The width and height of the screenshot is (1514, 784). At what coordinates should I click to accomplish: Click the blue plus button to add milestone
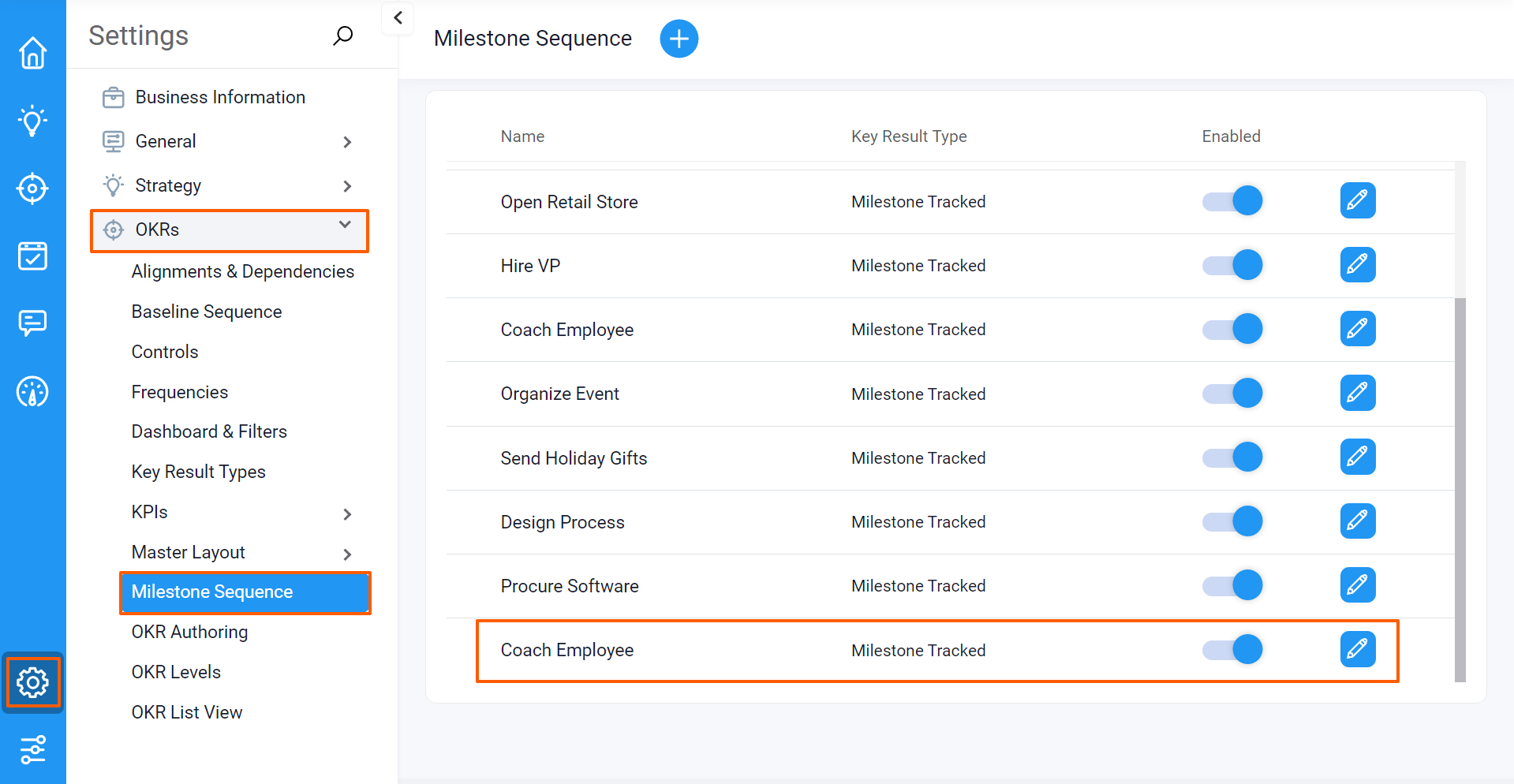[678, 39]
